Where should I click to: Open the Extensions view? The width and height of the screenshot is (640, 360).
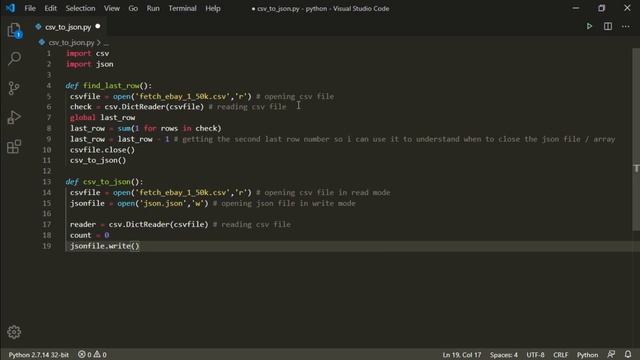pyautogui.click(x=14, y=147)
